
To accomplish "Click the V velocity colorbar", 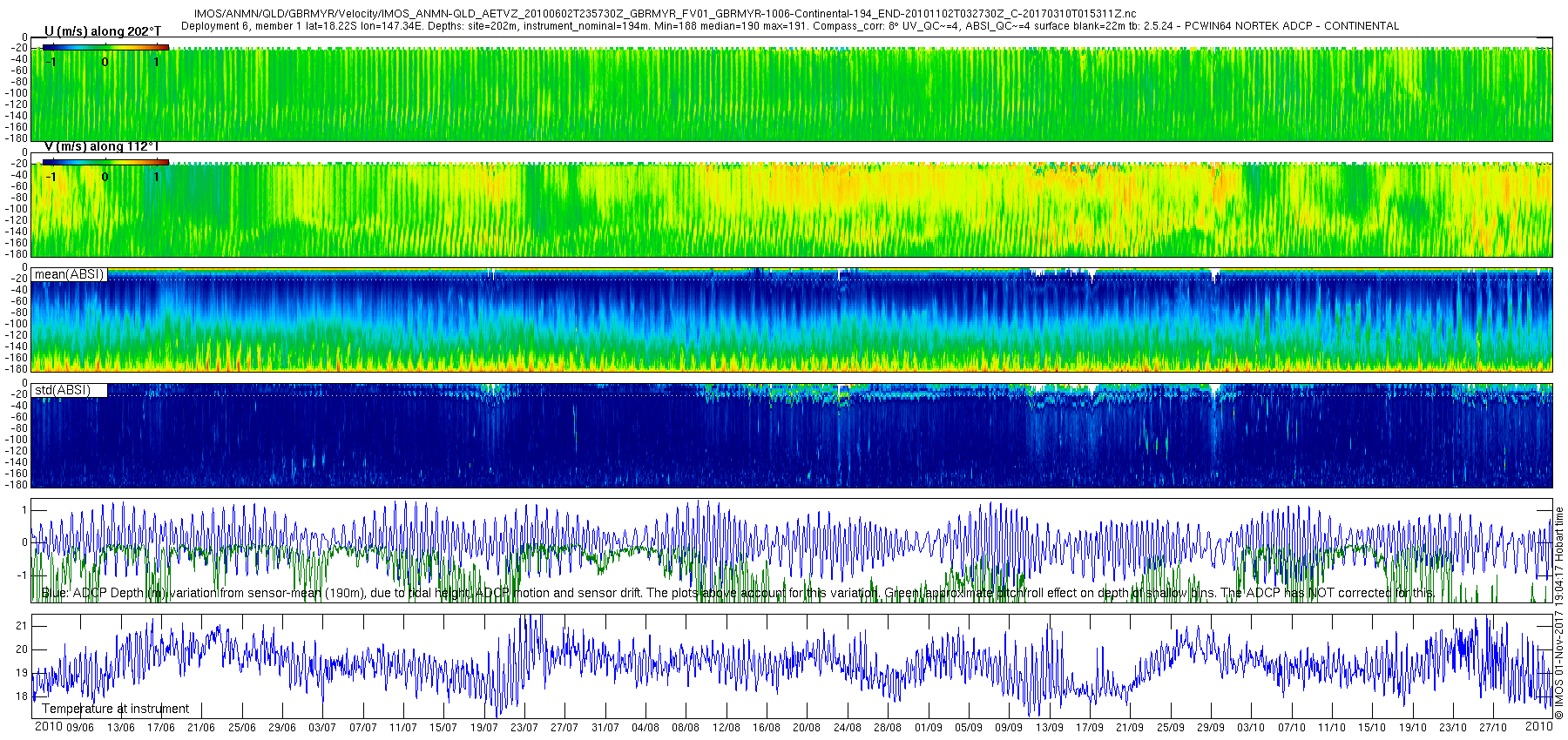I will (x=105, y=162).
